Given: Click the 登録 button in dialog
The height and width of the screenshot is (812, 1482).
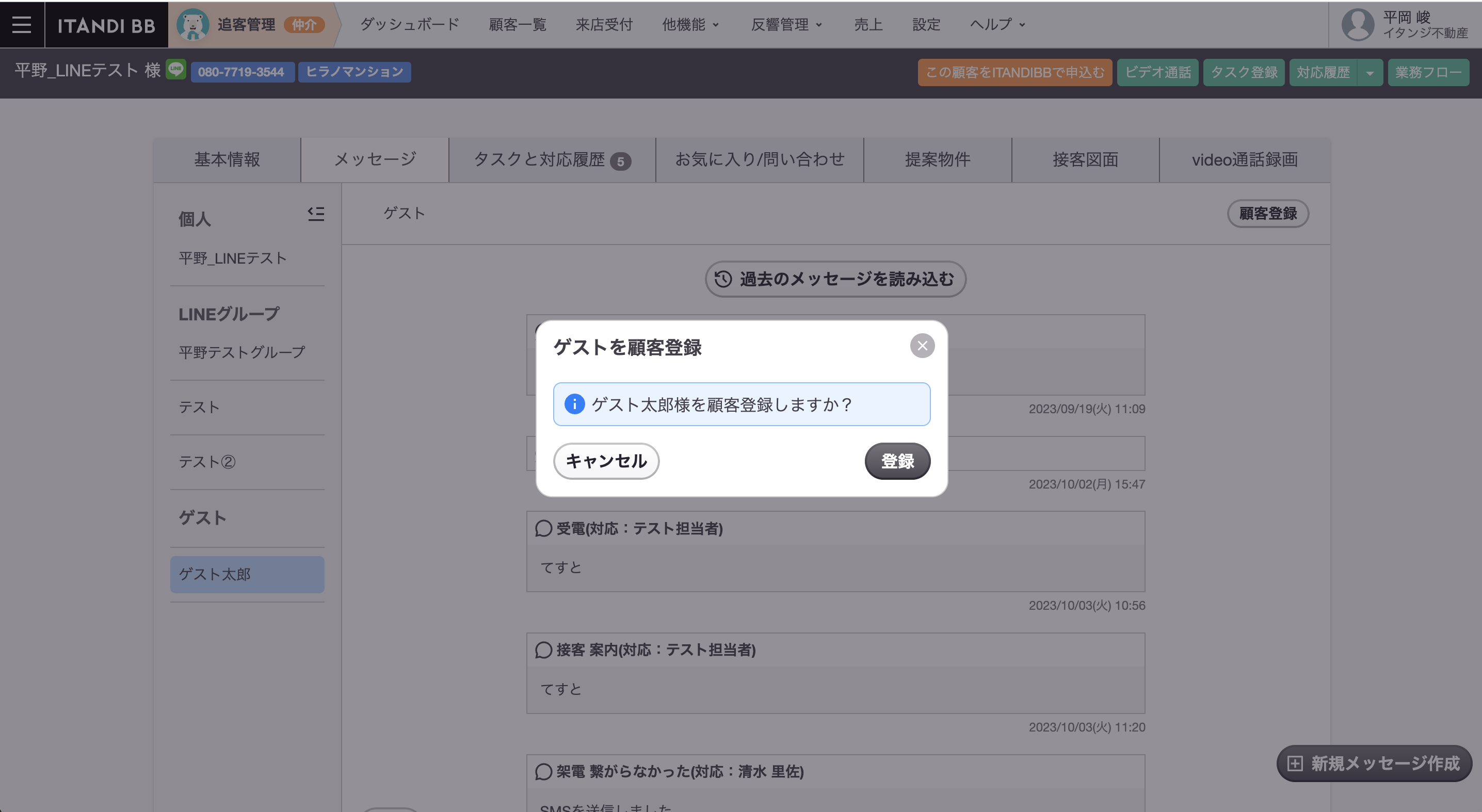Looking at the screenshot, I should [897, 461].
